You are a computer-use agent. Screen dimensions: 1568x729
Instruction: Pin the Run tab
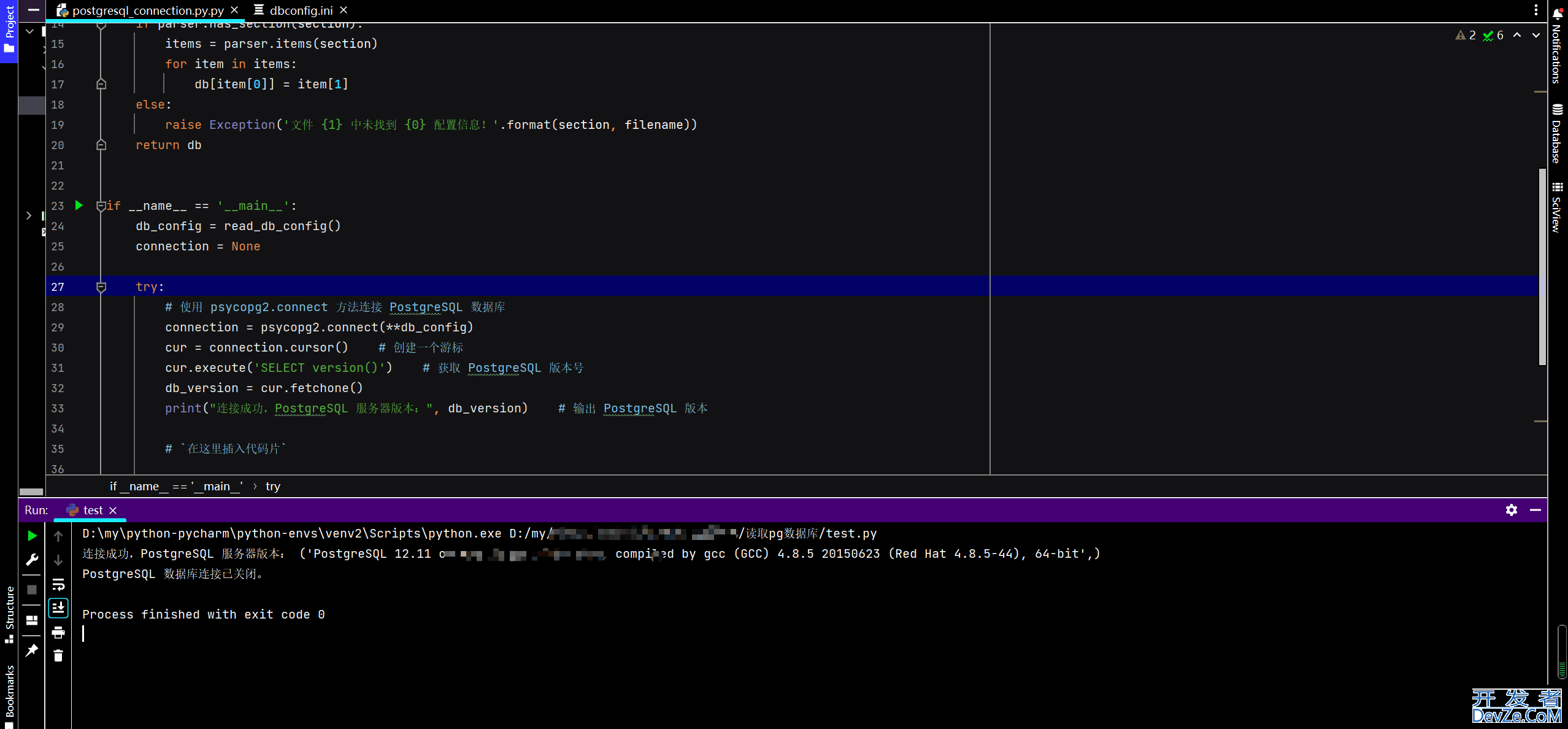(32, 650)
